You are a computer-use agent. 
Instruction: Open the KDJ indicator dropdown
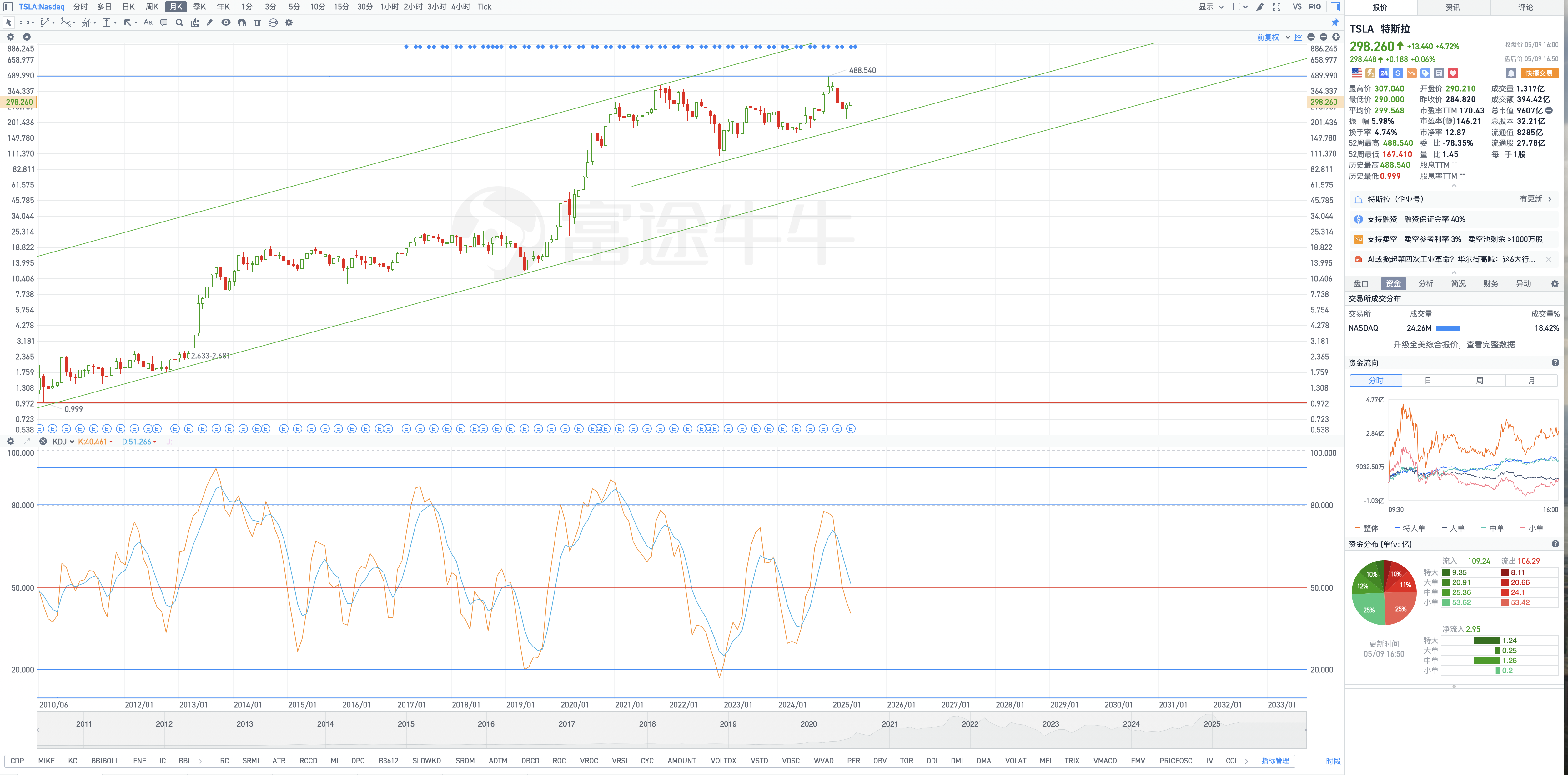pyautogui.click(x=63, y=442)
